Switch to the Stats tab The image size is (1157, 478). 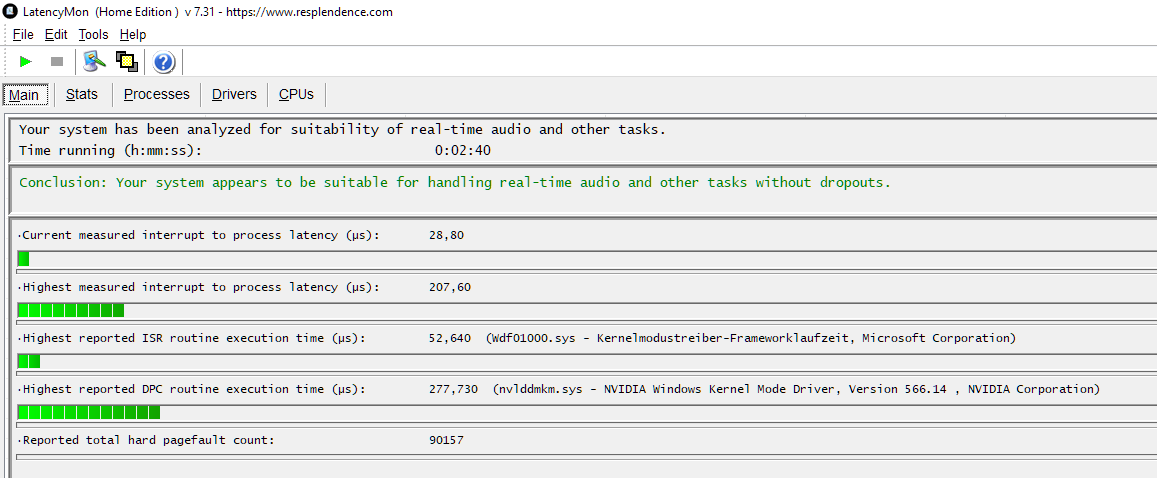(x=82, y=94)
